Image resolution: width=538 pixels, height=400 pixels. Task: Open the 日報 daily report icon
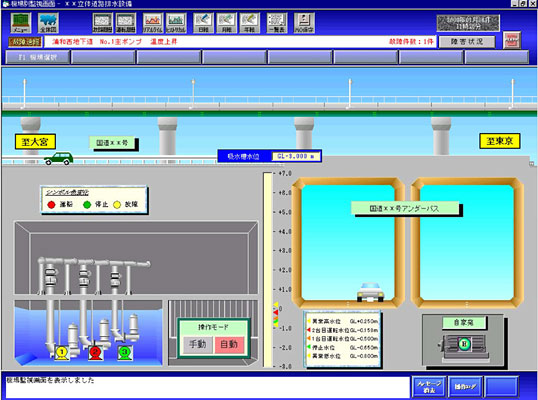click(x=203, y=23)
